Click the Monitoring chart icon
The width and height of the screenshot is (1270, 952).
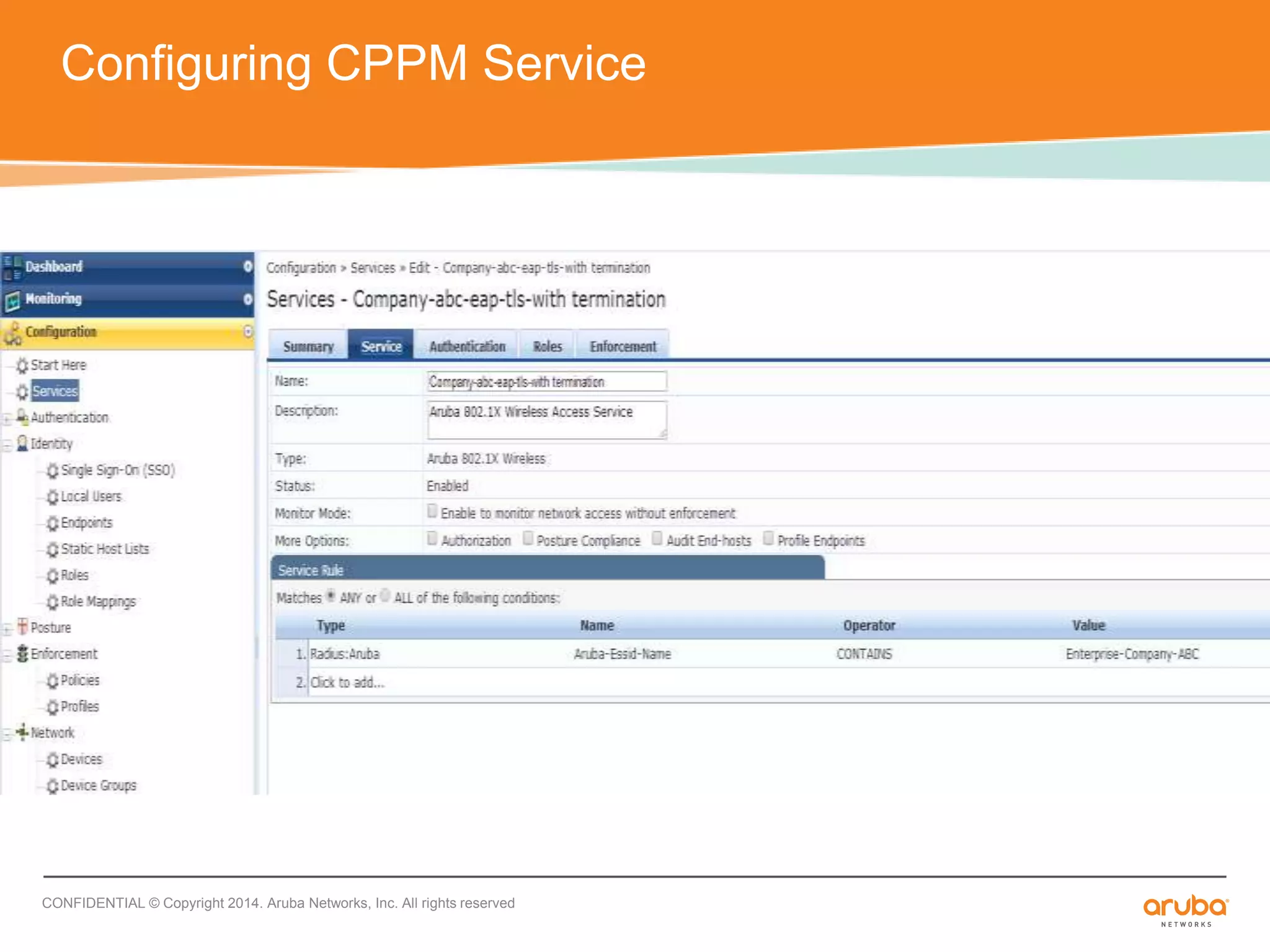pos(12,300)
